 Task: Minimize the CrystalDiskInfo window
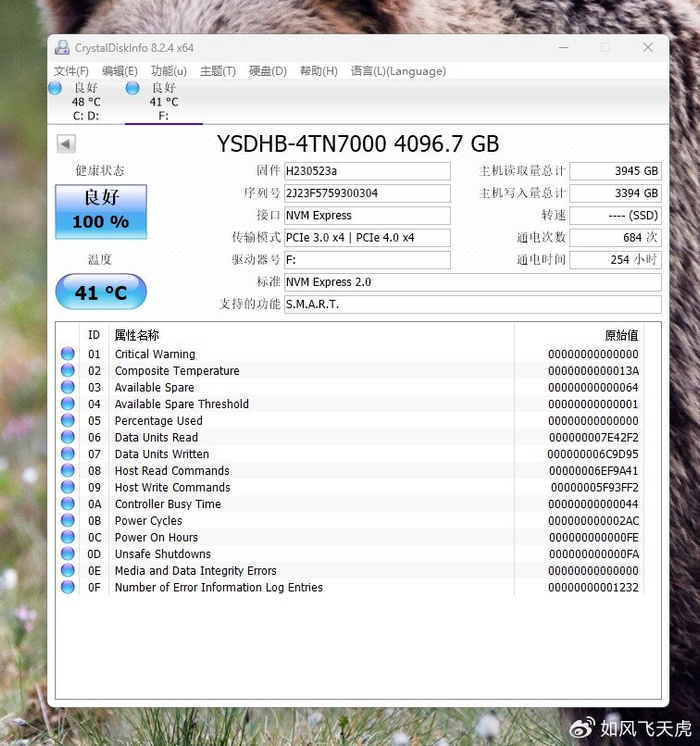563,48
